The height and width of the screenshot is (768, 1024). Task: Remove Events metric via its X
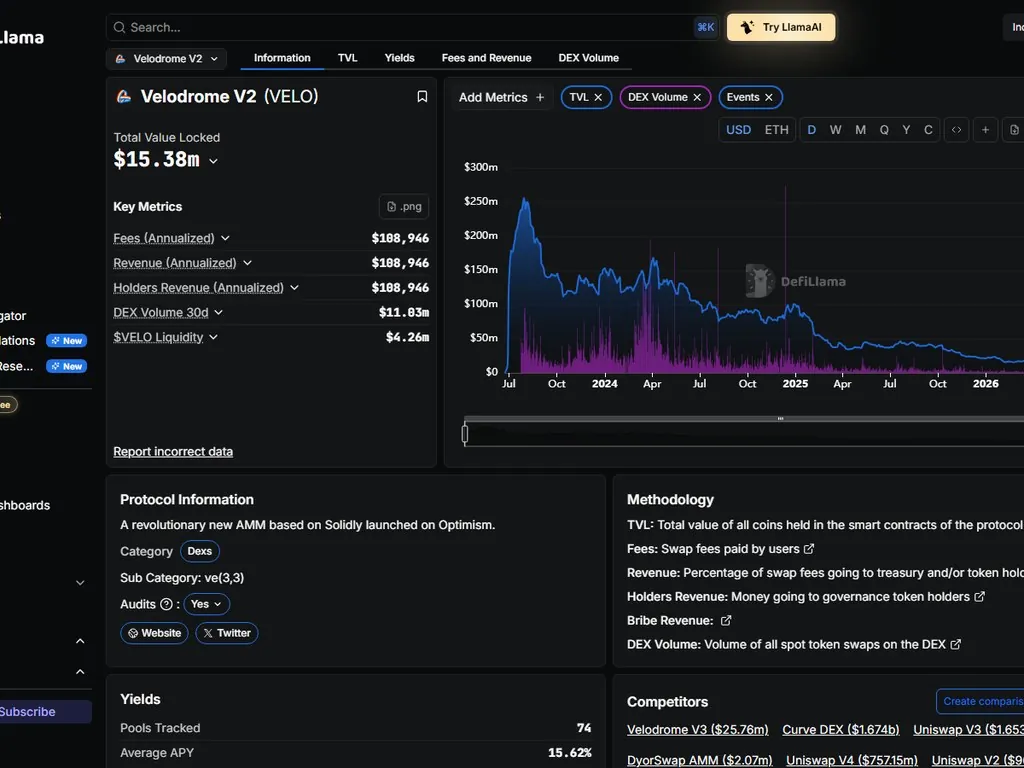coord(769,97)
